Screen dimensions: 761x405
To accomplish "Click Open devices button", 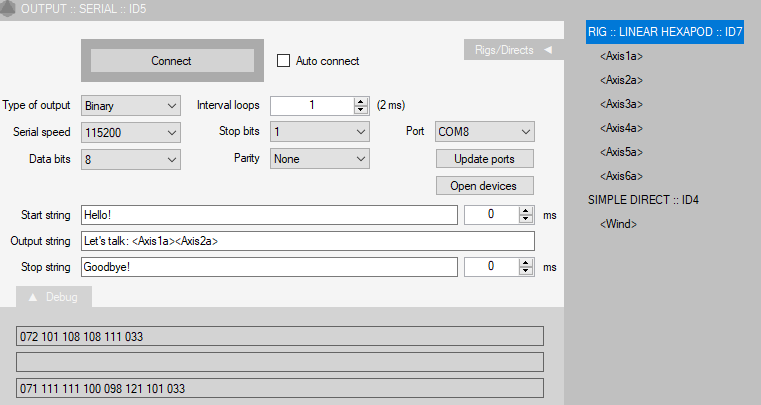I will pos(484,186).
